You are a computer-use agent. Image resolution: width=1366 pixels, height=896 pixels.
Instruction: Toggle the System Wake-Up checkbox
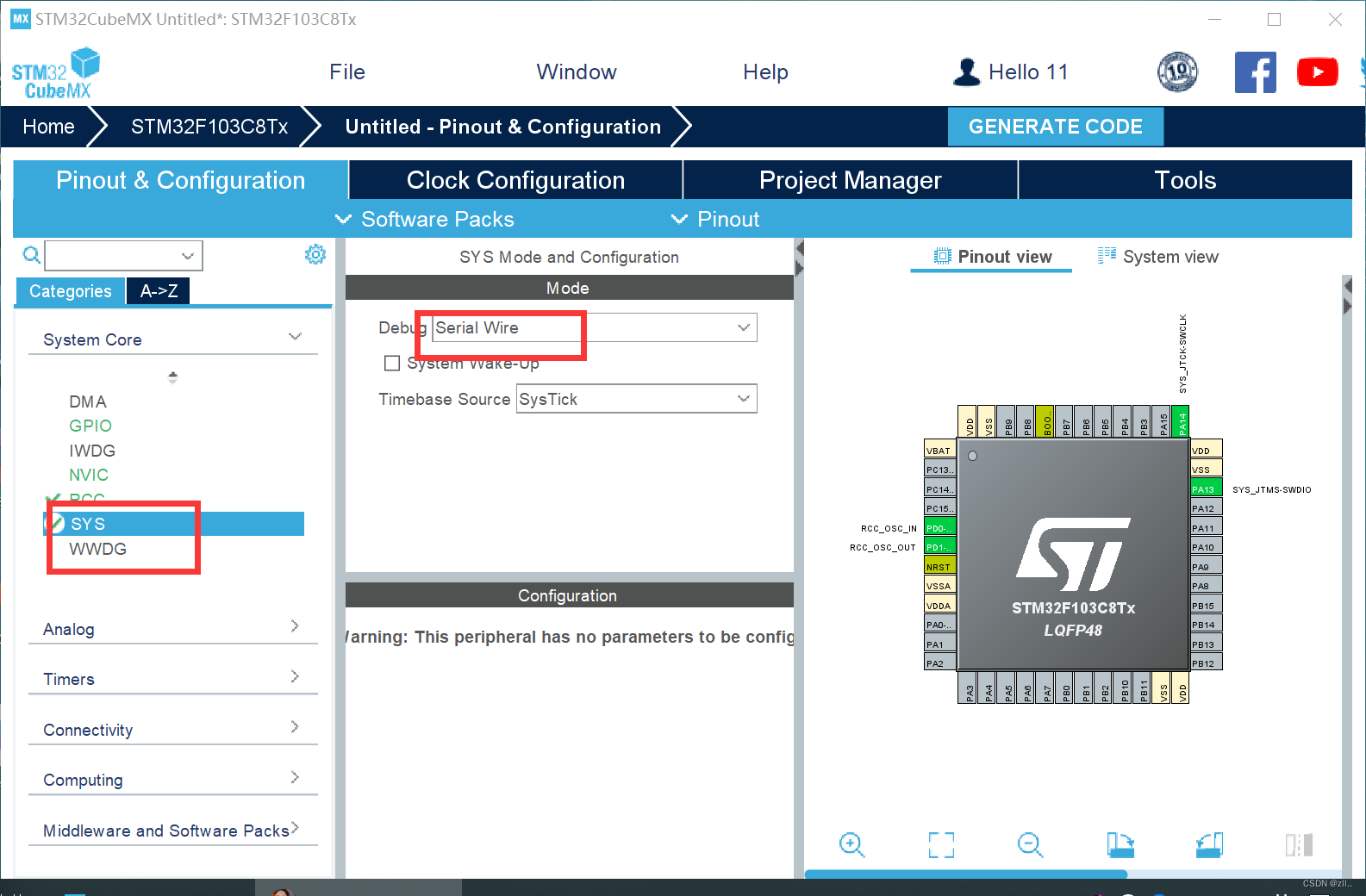392,364
